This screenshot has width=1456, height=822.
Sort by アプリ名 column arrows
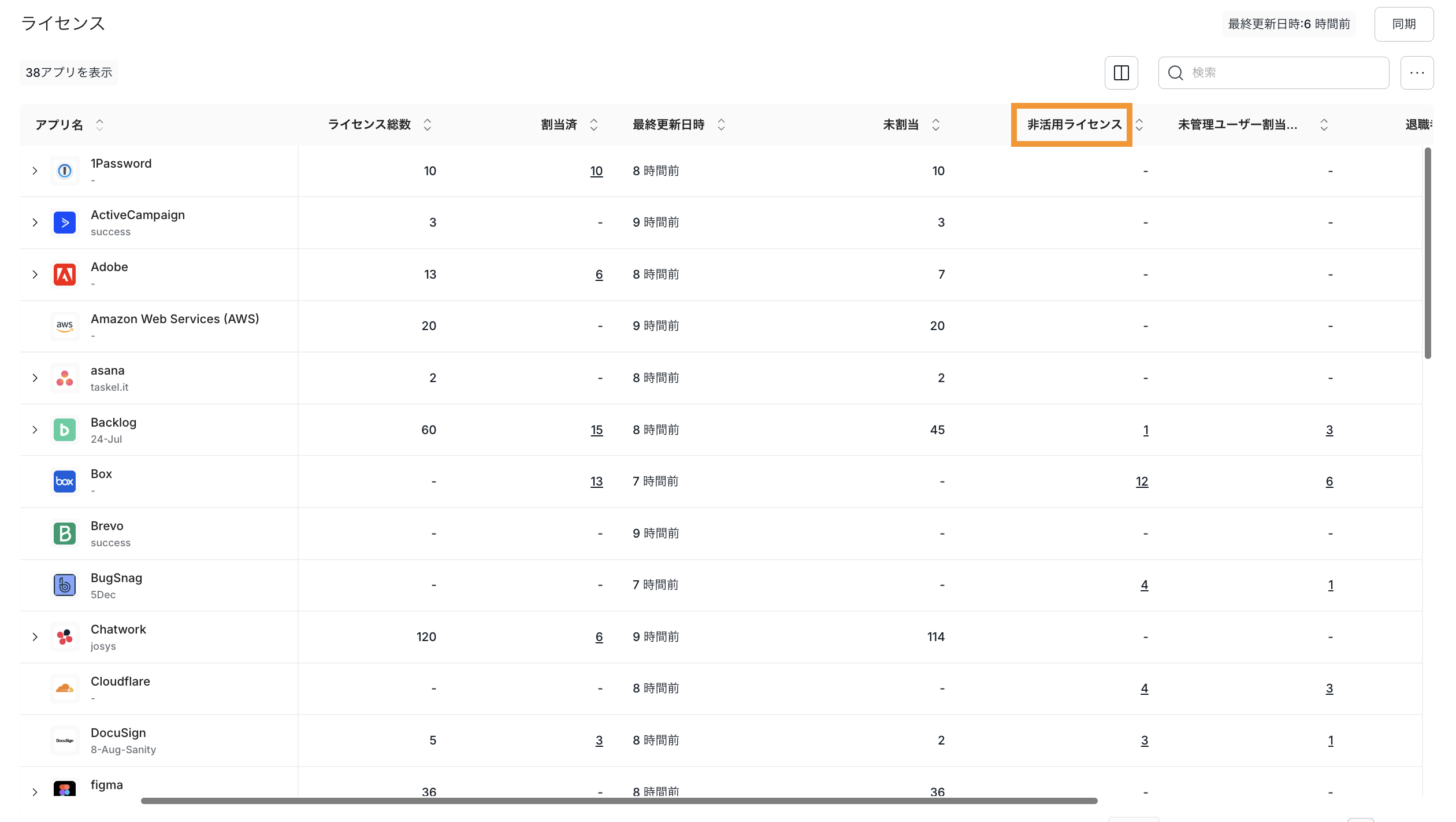[x=99, y=125]
